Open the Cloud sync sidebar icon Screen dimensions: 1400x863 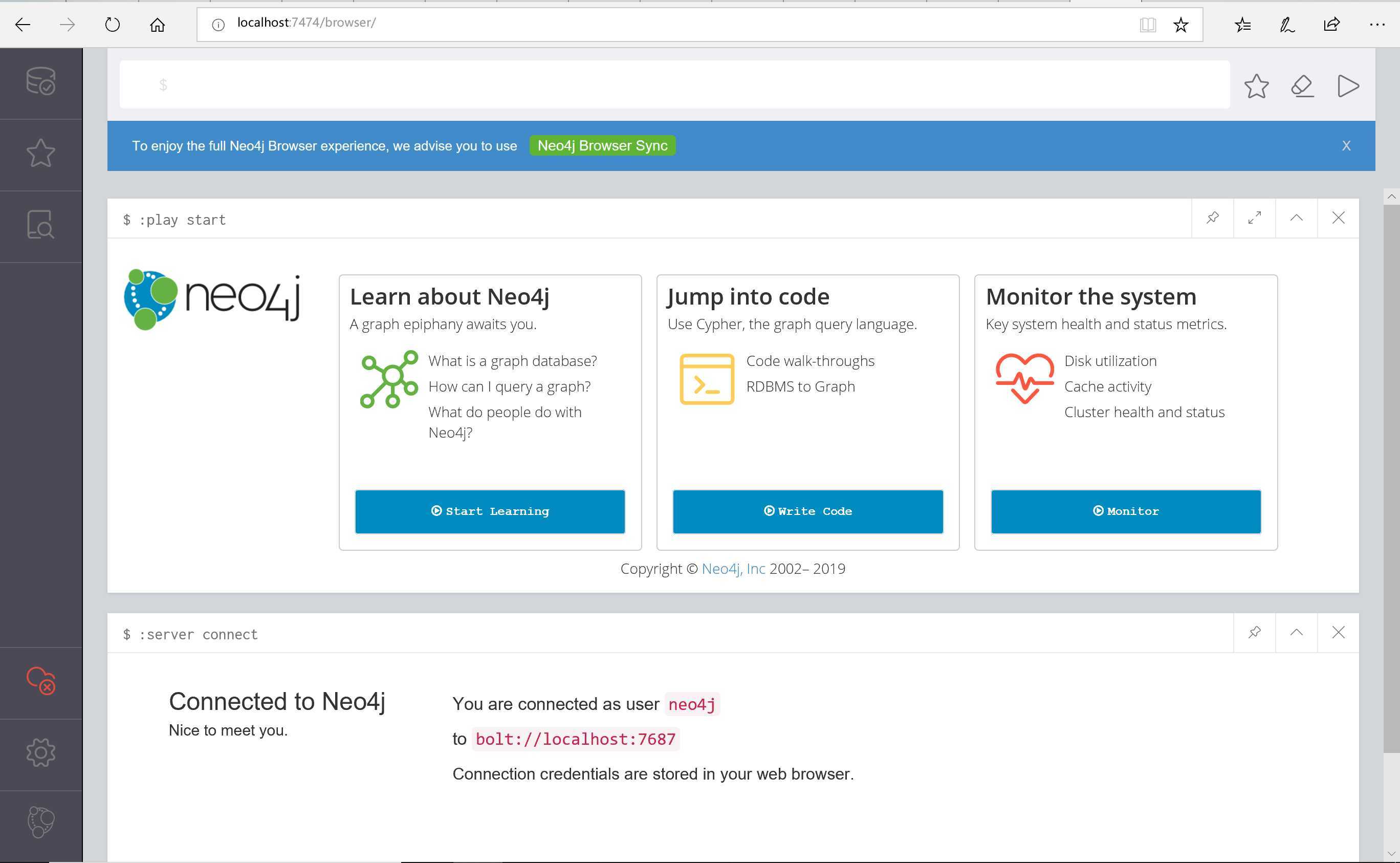coord(40,680)
